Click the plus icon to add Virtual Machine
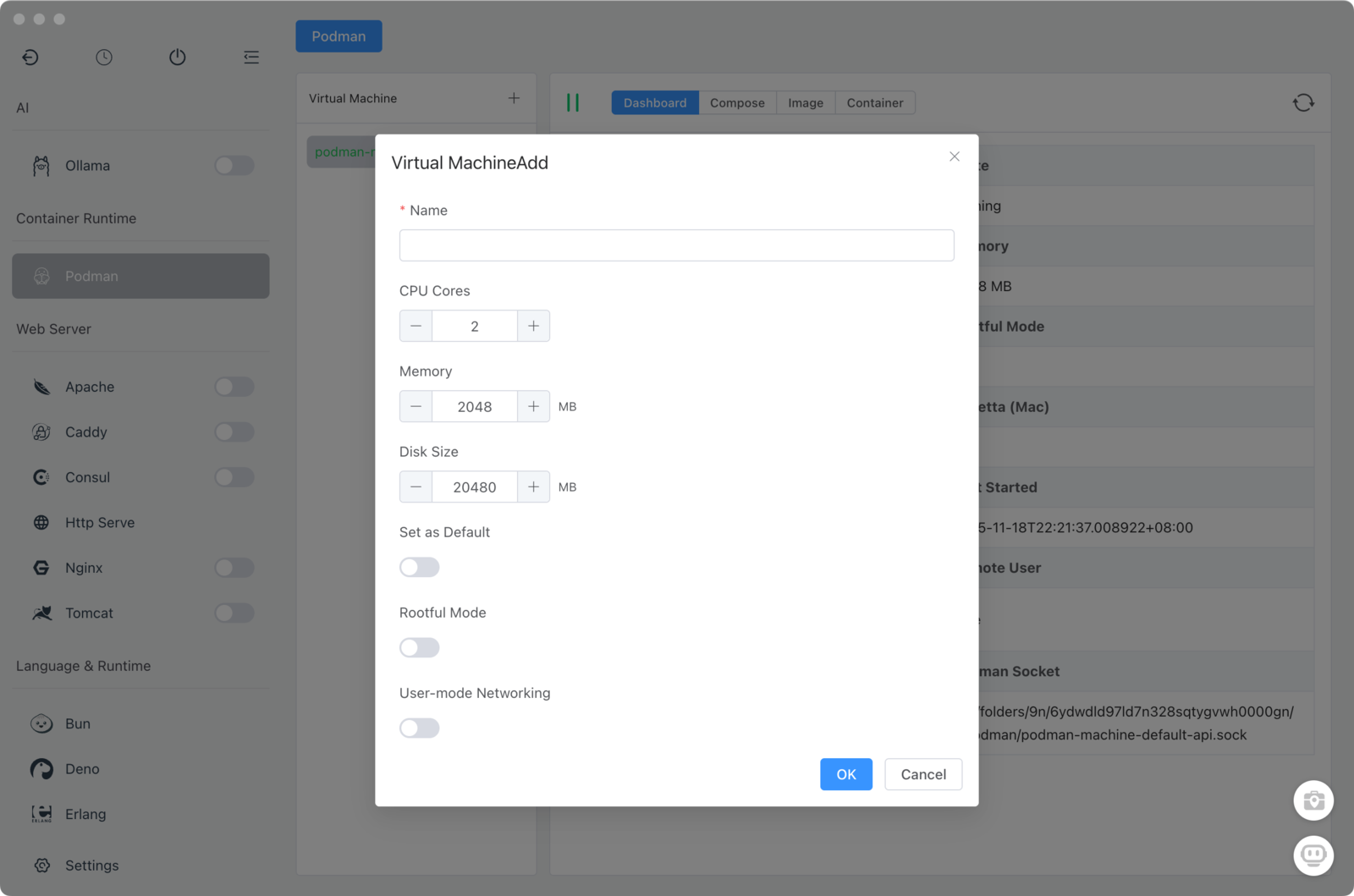The height and width of the screenshot is (896, 1354). pos(514,98)
